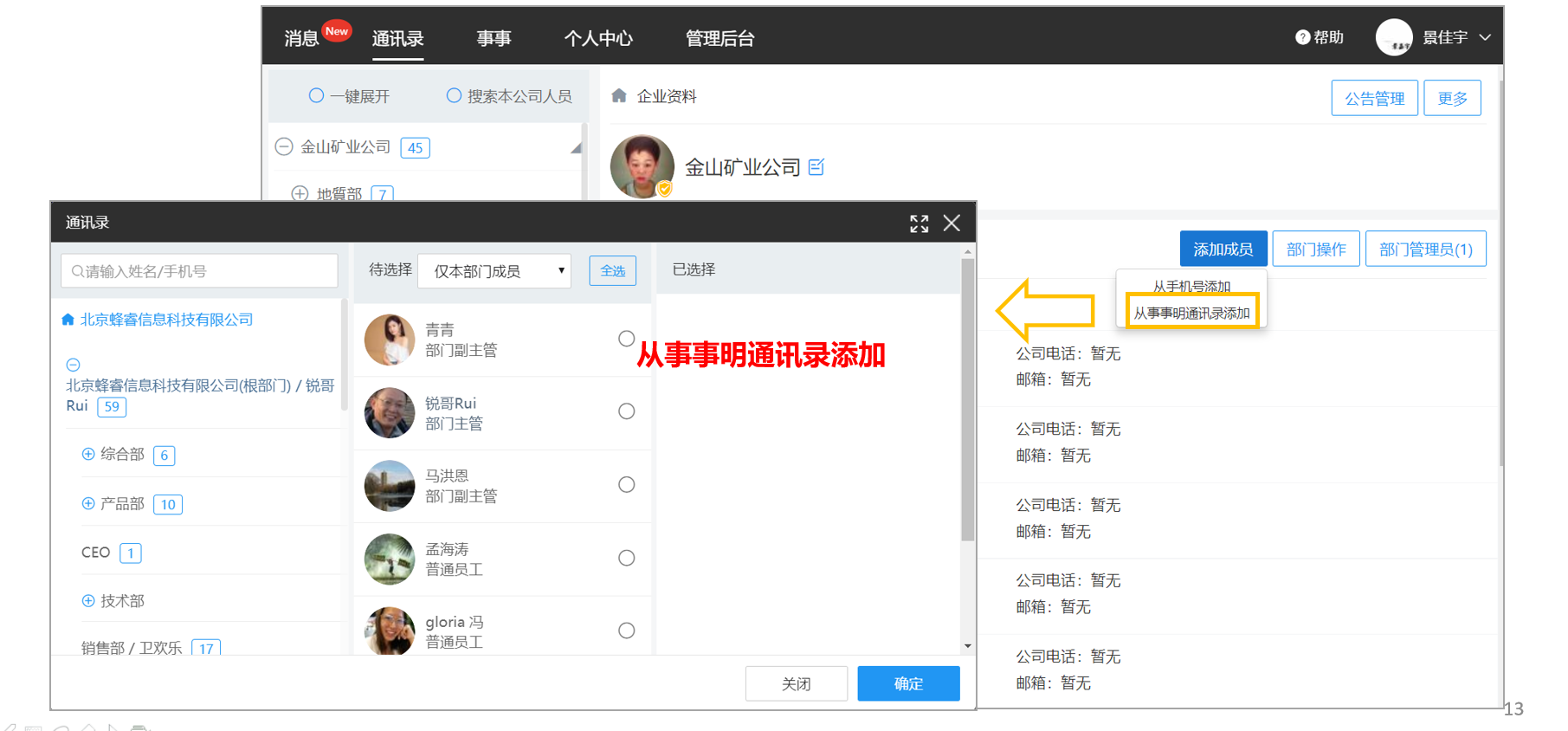The height and width of the screenshot is (731, 1568).
Task: Click the contact list's vertical scrollbar
Action: (967, 398)
